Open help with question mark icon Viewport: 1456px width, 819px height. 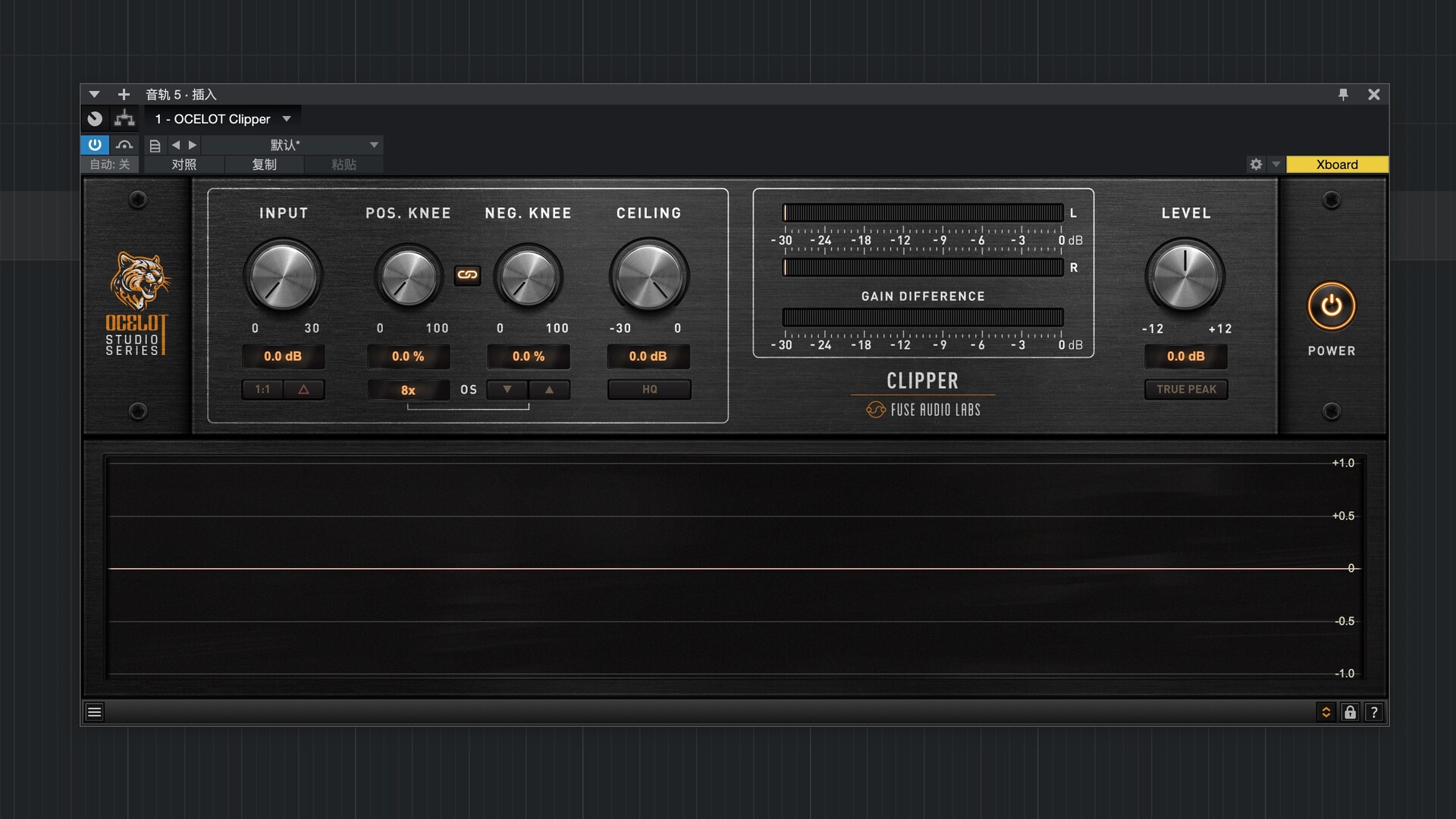pos(1373,712)
